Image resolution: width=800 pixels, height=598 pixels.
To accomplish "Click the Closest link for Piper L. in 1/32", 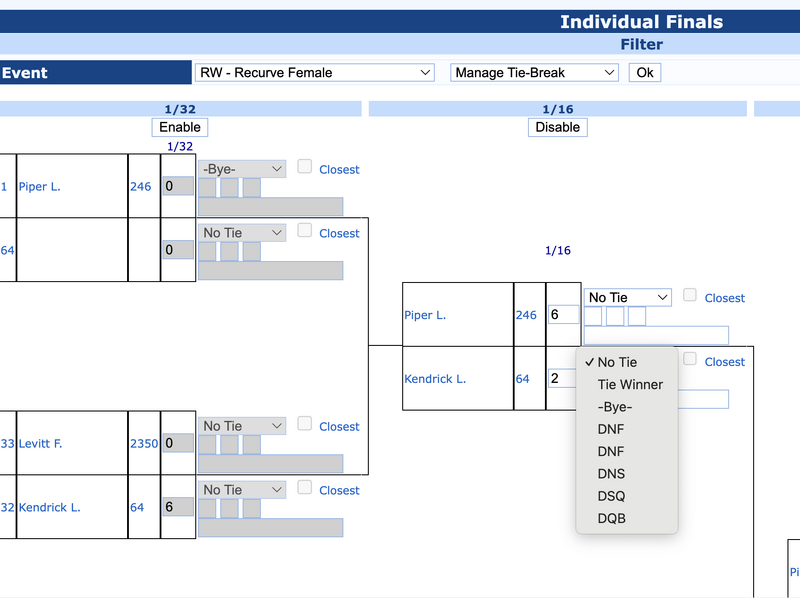I will [x=339, y=170].
